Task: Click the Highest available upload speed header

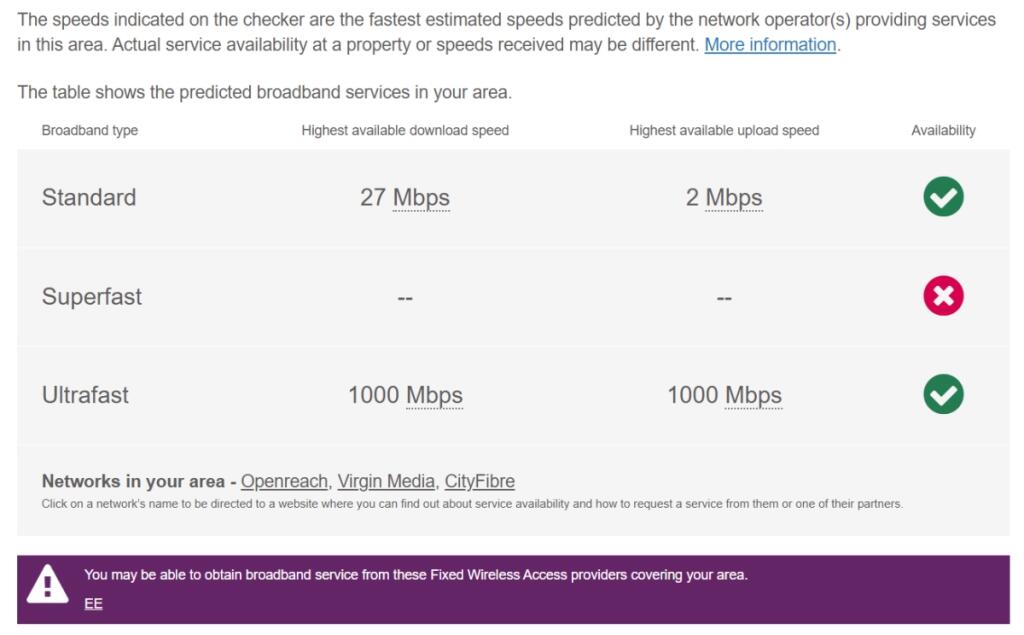Action: tap(724, 130)
